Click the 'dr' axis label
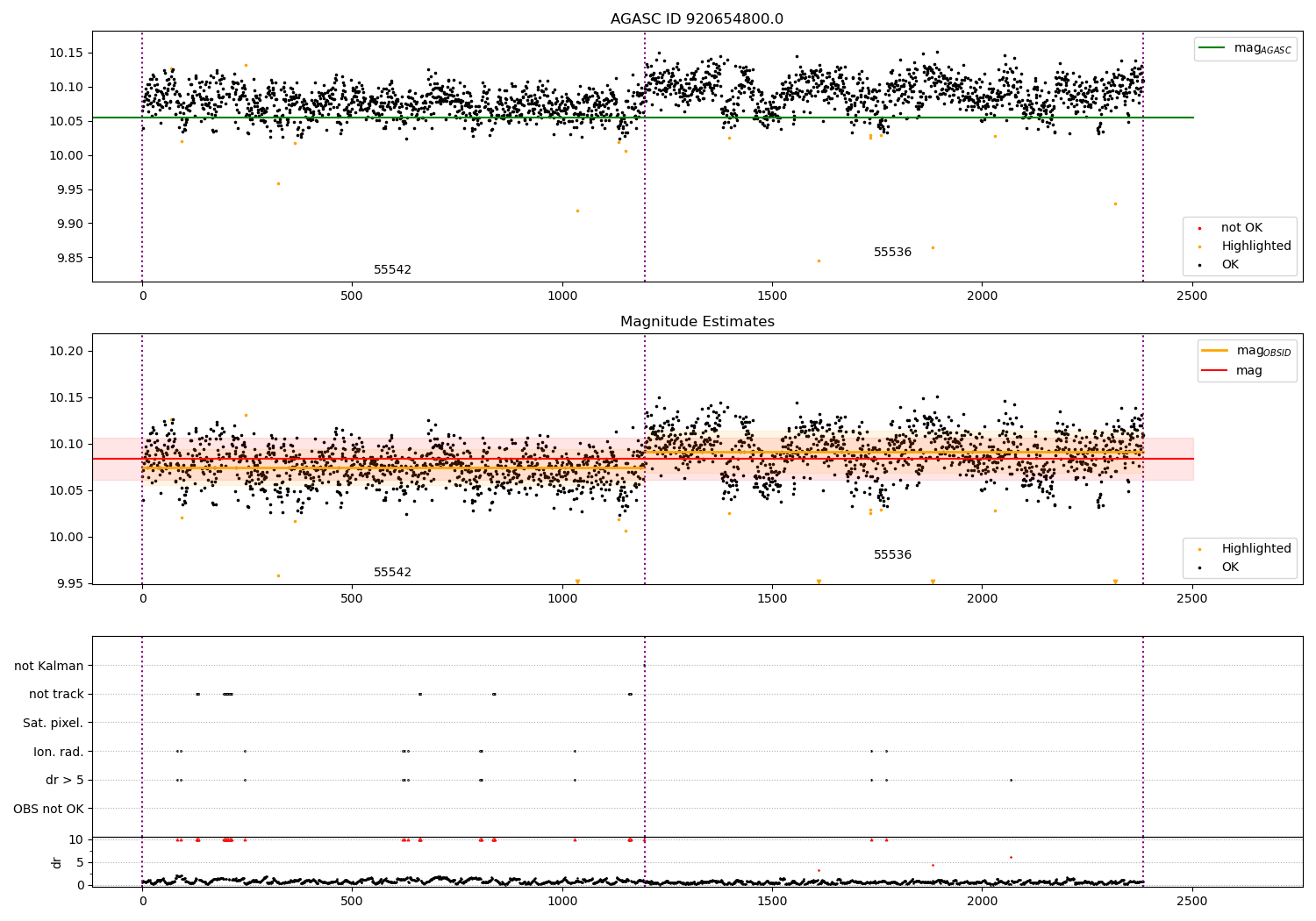The width and height of the screenshot is (1316, 921). [57, 862]
